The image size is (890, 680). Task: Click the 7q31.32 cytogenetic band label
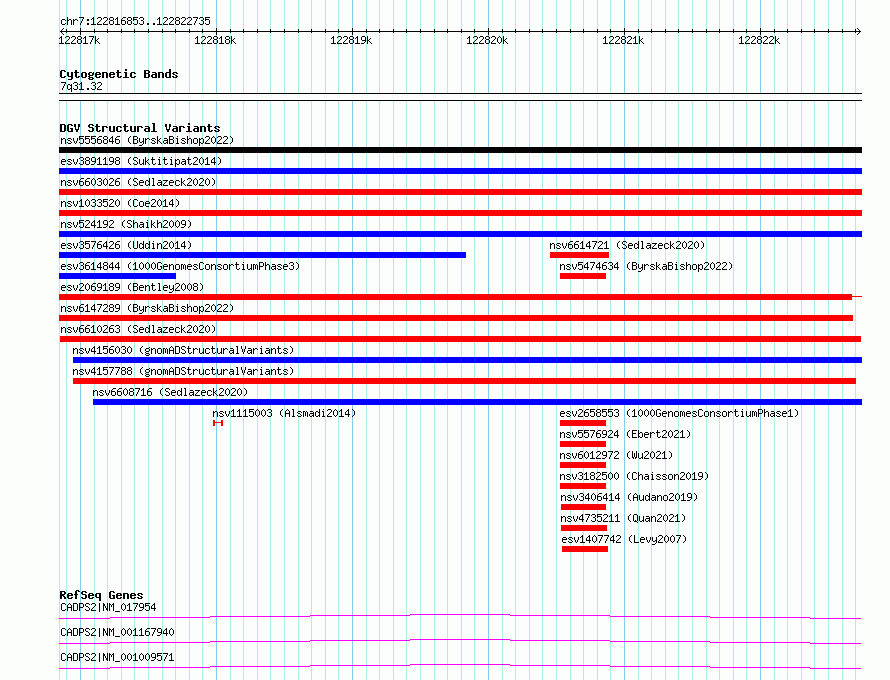pyautogui.click(x=81, y=86)
